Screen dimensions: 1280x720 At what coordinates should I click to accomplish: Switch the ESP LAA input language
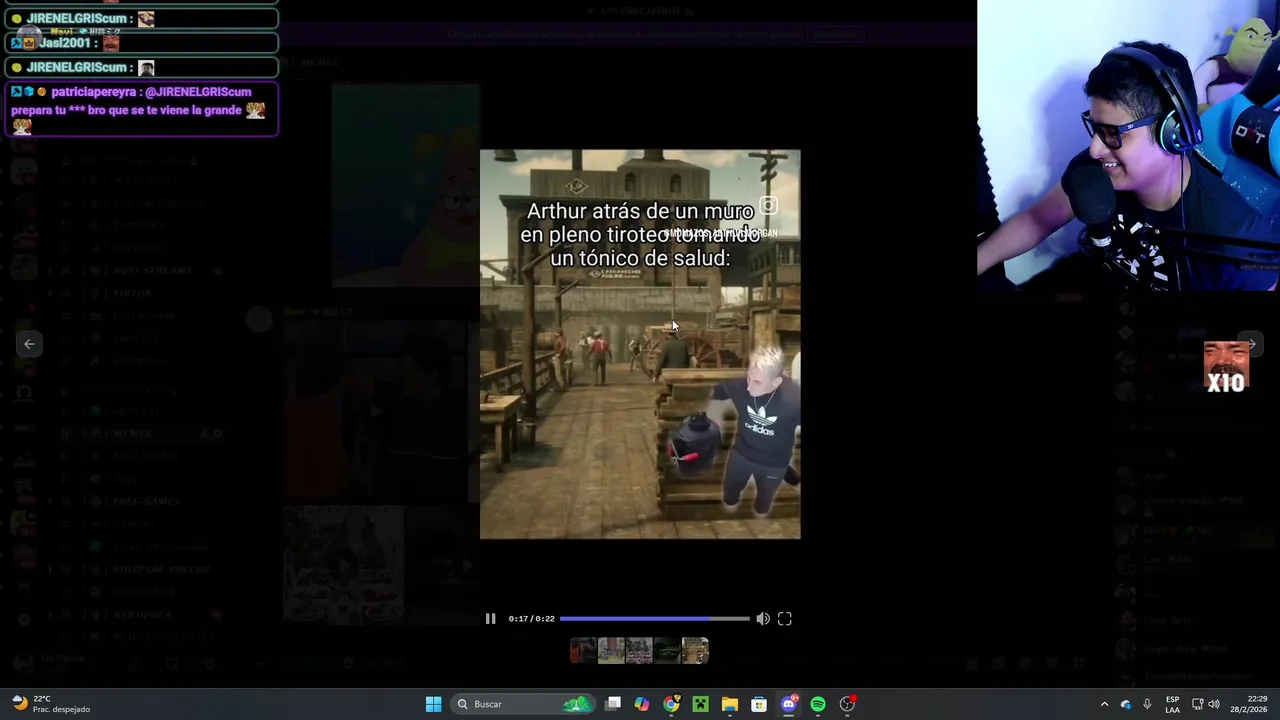(x=1172, y=704)
